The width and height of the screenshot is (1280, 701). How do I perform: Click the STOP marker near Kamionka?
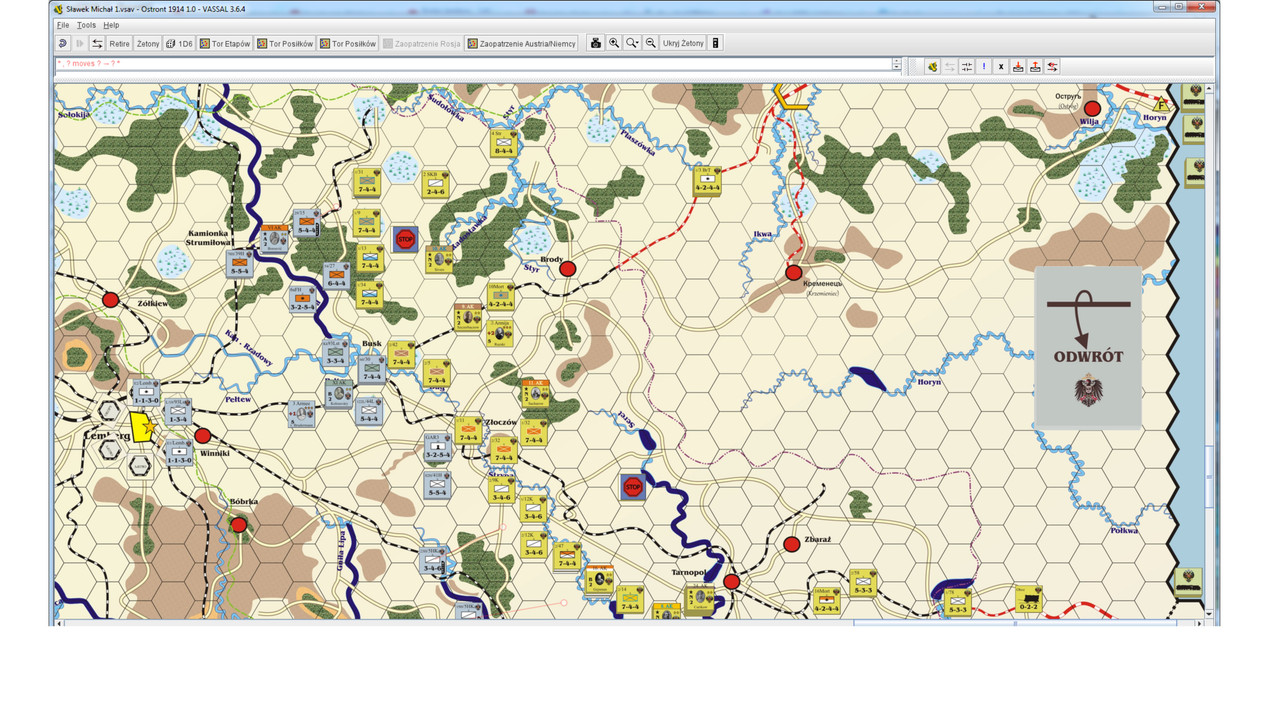tap(405, 239)
